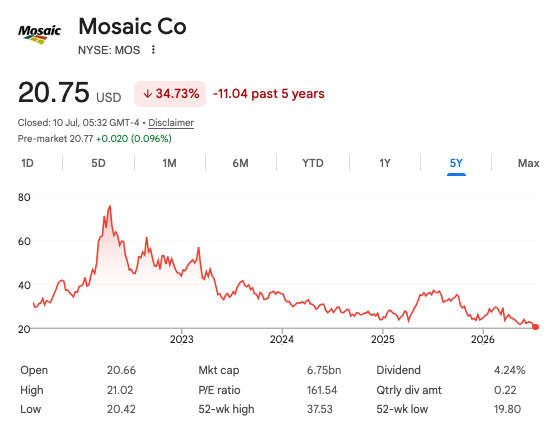Click the P/E ratio value 161.54
The height and width of the screenshot is (427, 555).
(x=322, y=390)
